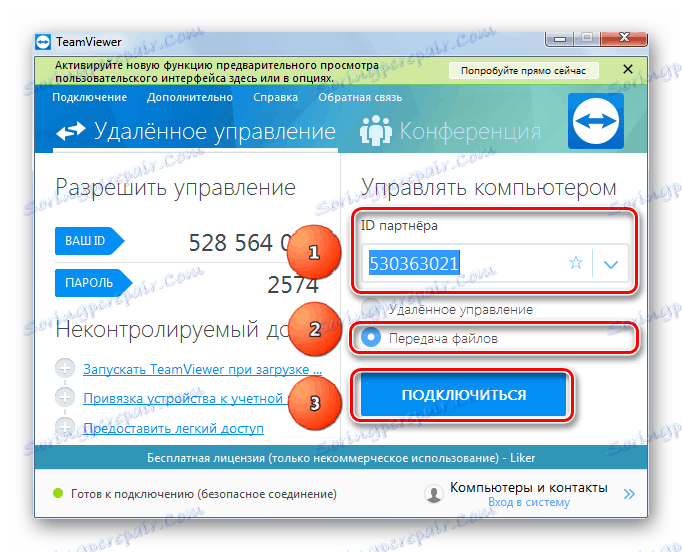Click the plus icon next to Привязка устройства
This screenshot has height=552, width=682.
click(x=65, y=397)
